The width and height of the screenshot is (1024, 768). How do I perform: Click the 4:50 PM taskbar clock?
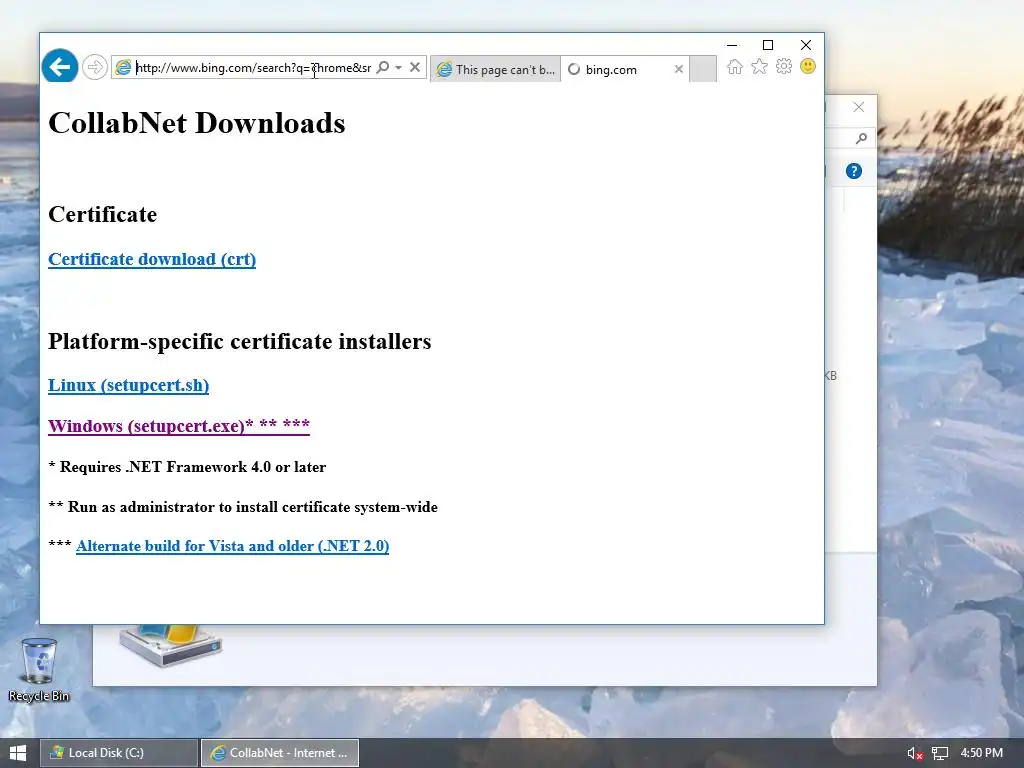(982, 753)
